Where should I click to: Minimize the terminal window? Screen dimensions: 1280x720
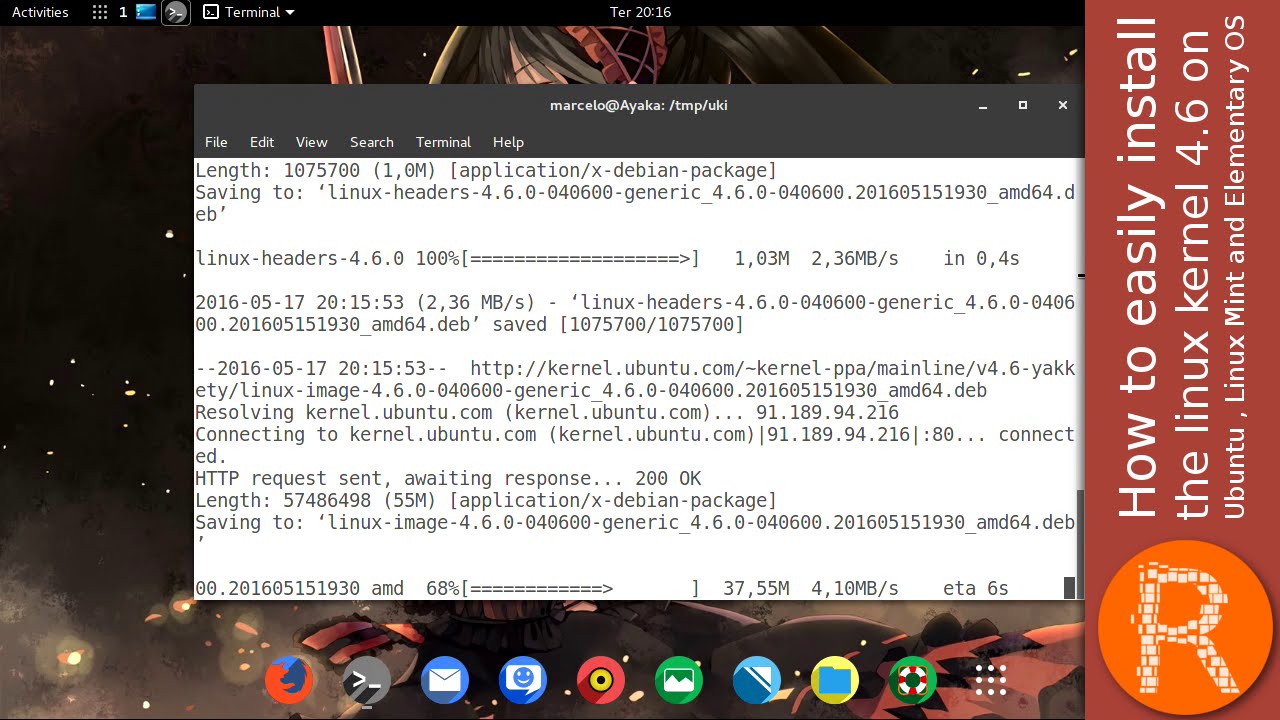(x=984, y=105)
